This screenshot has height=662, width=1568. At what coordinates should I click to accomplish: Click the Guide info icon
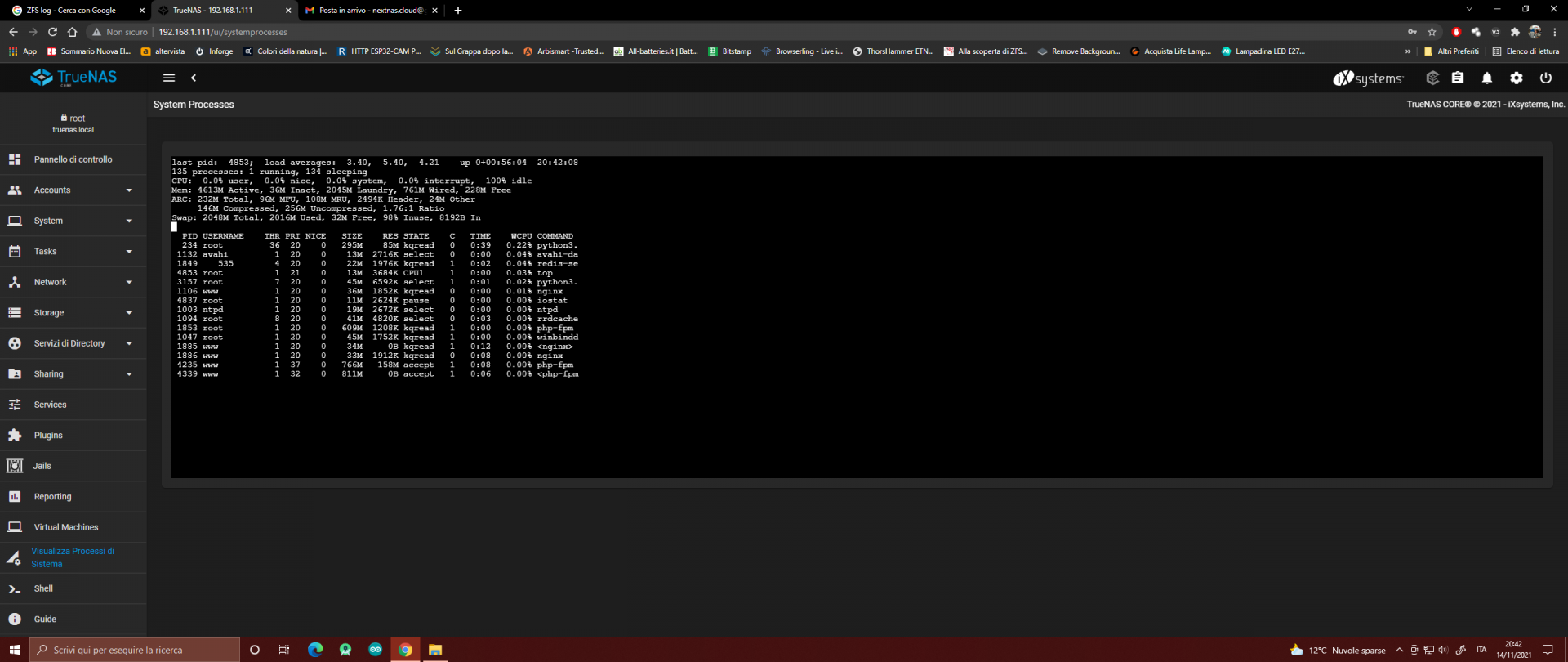pos(15,619)
